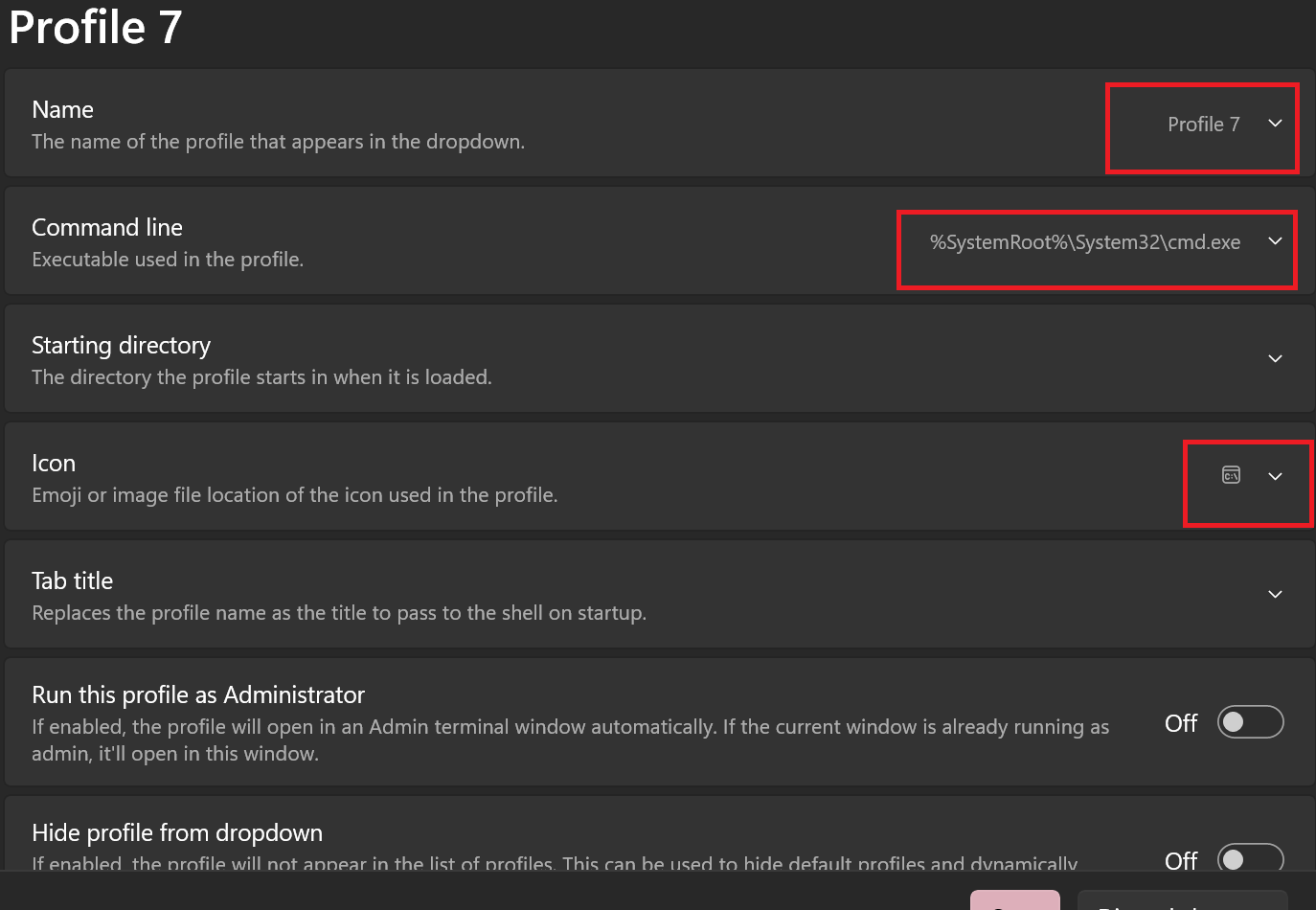Screen dimensions: 1316x910
Task: Select the 'Starting directory' setting label
Action: [x=121, y=346]
